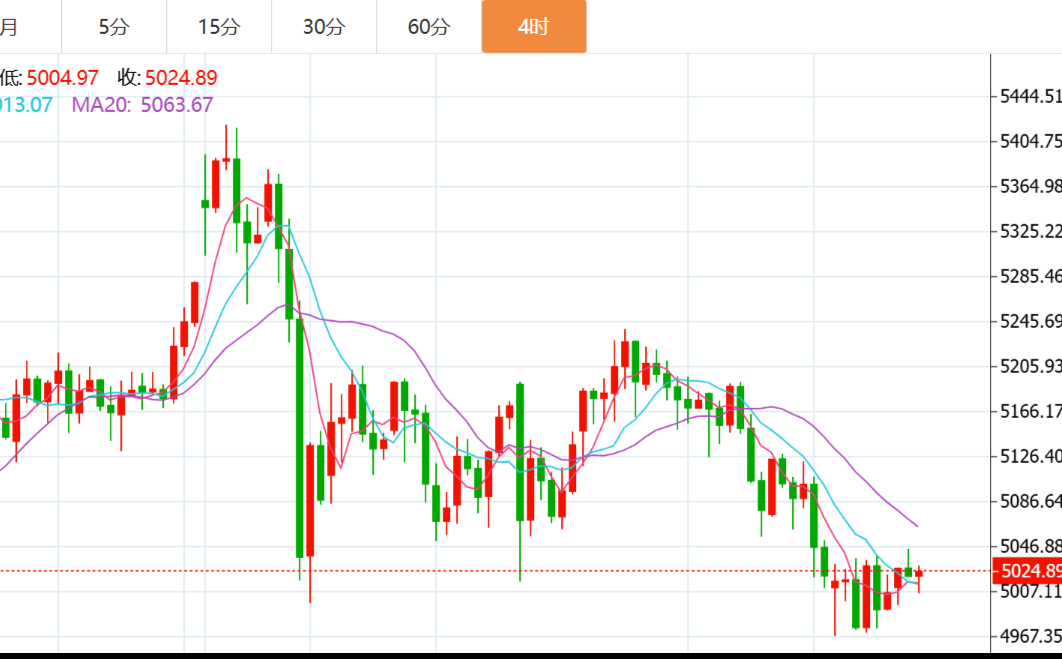Click the 5364.98 price axis label
Screen dimensions: 1062x659
(1030, 186)
